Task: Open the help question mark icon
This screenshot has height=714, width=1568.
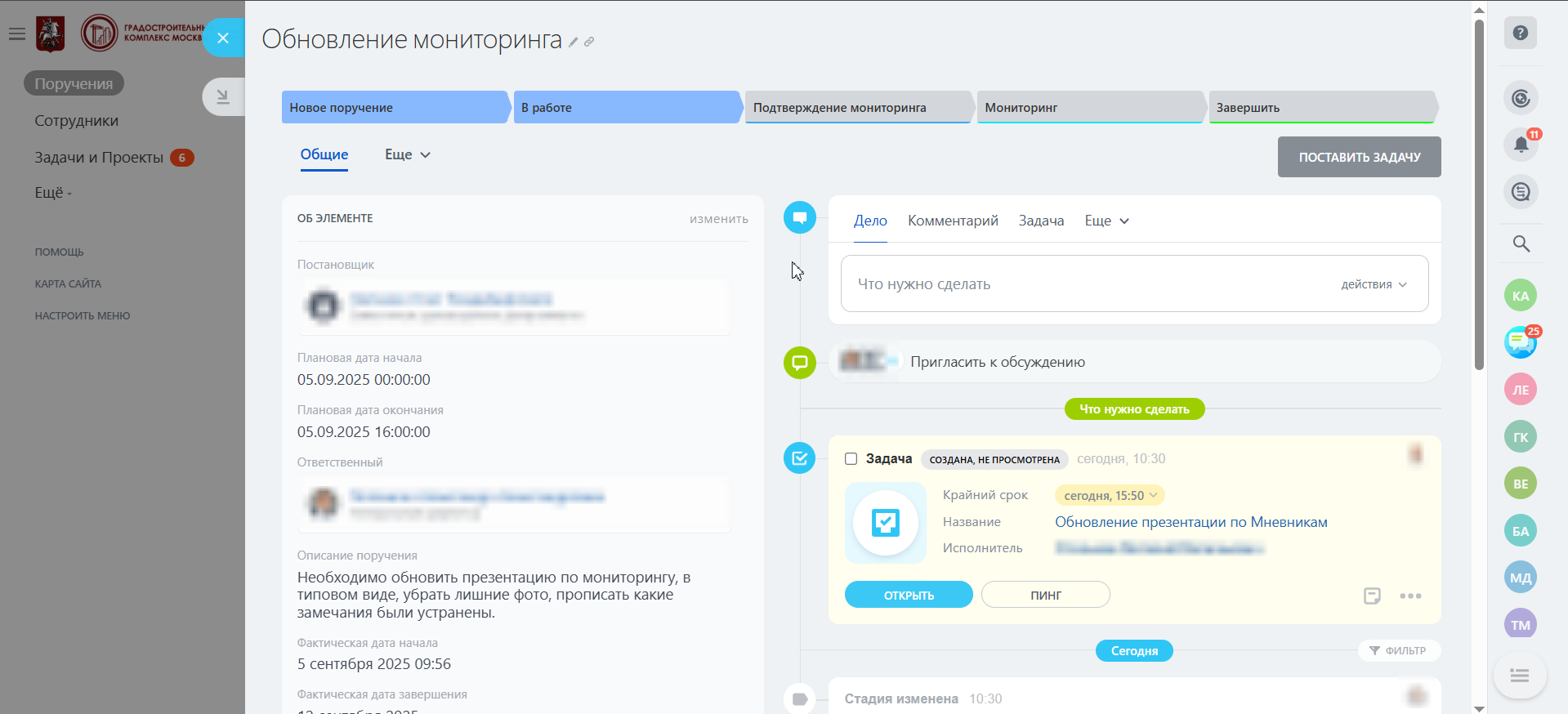Action: pos(1521,33)
